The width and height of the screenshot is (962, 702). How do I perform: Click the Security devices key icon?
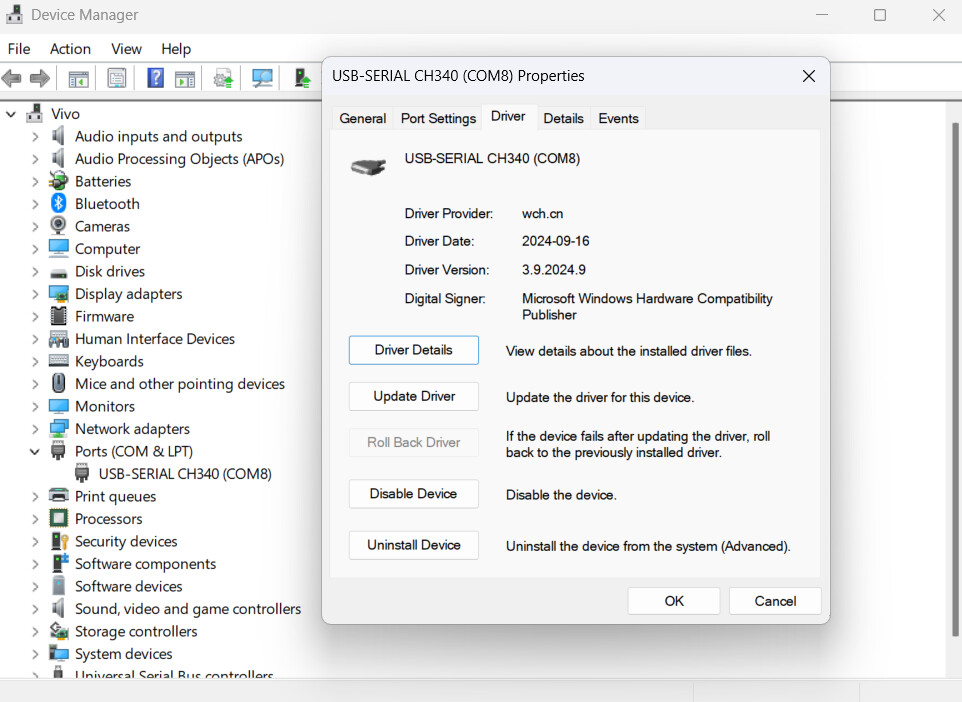coord(60,541)
